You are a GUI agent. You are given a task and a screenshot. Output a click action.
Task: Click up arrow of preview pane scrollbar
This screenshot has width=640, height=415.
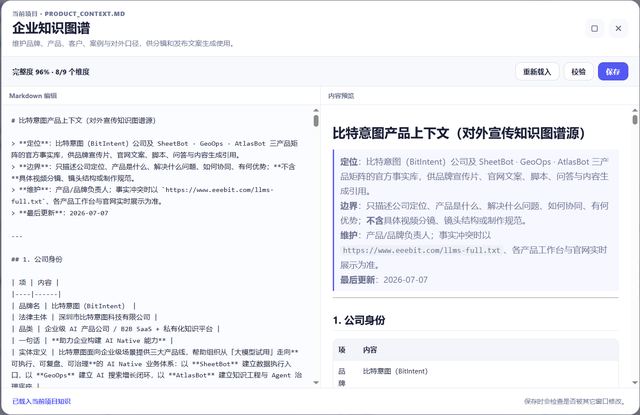(x=635, y=110)
